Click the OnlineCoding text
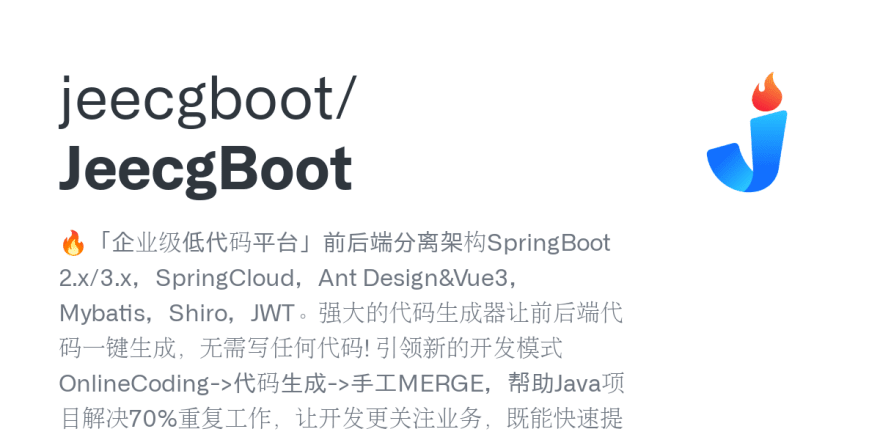 click(x=135, y=384)
